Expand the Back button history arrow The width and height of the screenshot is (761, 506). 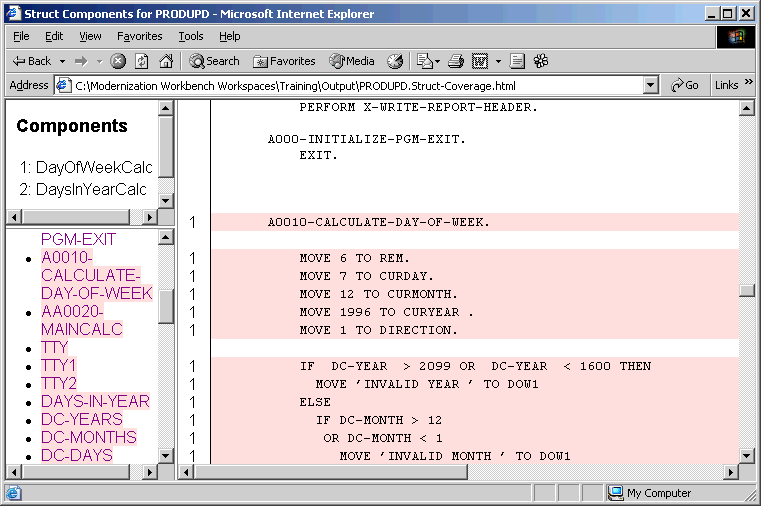coord(60,61)
